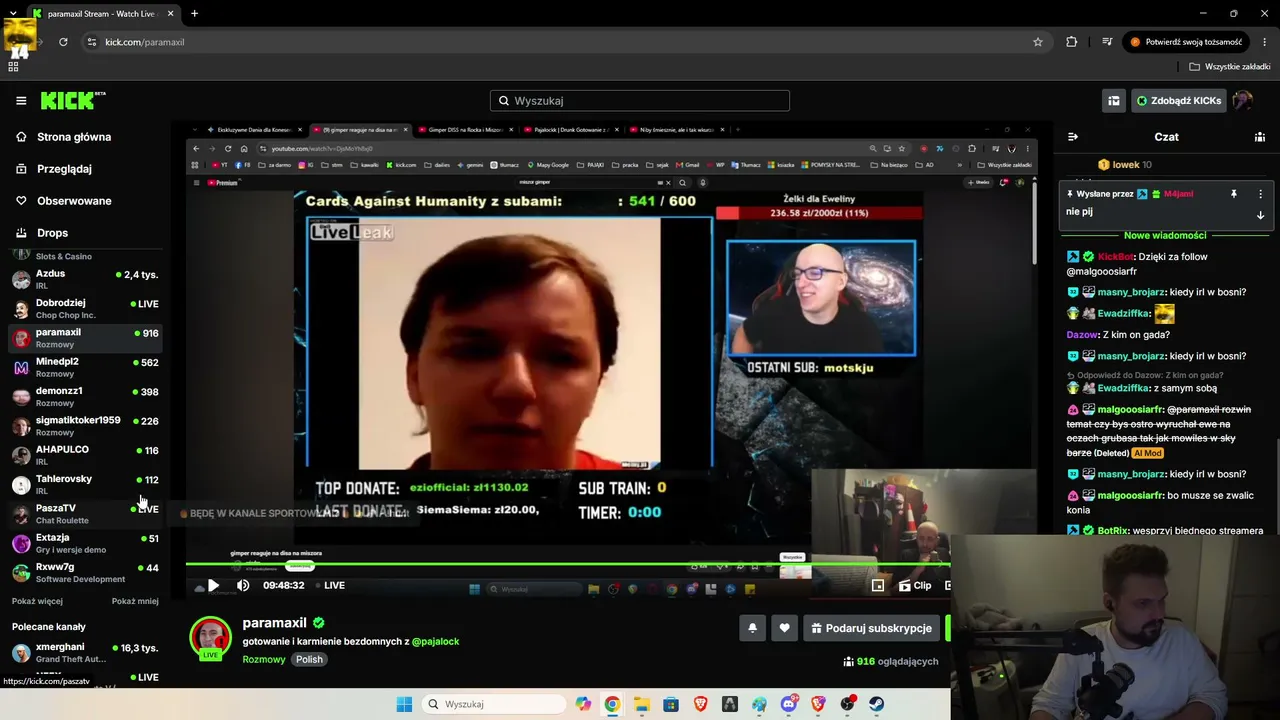Reload the page with refresh icon
The height and width of the screenshot is (720, 1280).
pyautogui.click(x=63, y=42)
